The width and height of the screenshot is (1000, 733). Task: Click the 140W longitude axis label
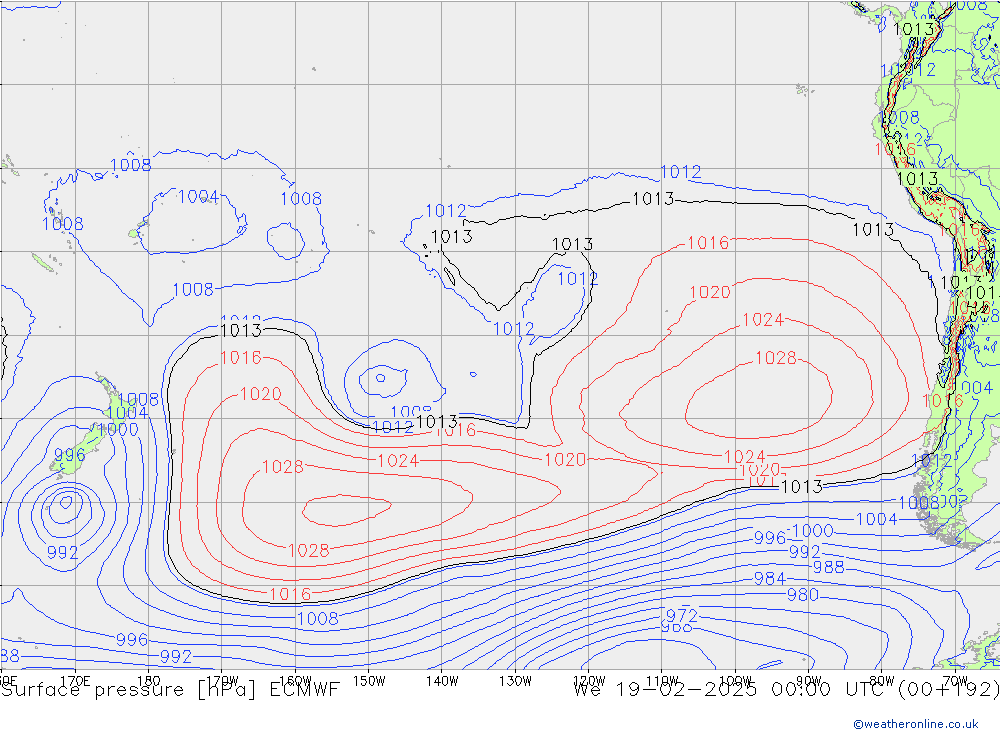(441, 680)
